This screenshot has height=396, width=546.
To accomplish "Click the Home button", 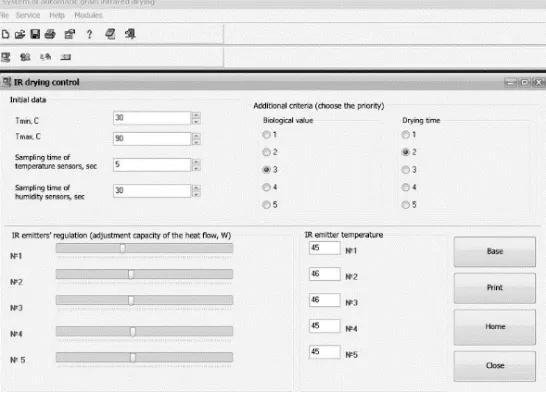I will pos(494,327).
